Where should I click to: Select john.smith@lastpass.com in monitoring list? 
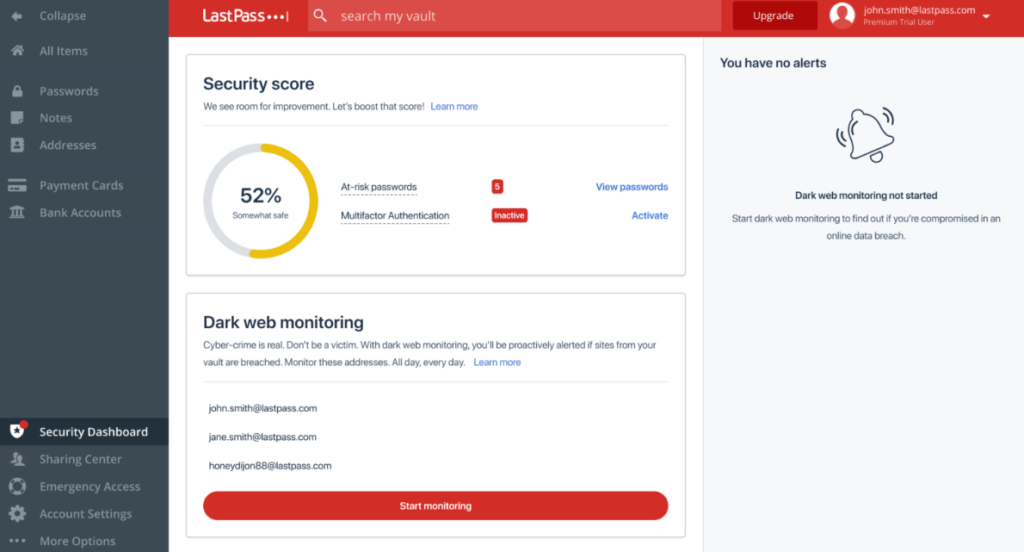click(x=263, y=408)
